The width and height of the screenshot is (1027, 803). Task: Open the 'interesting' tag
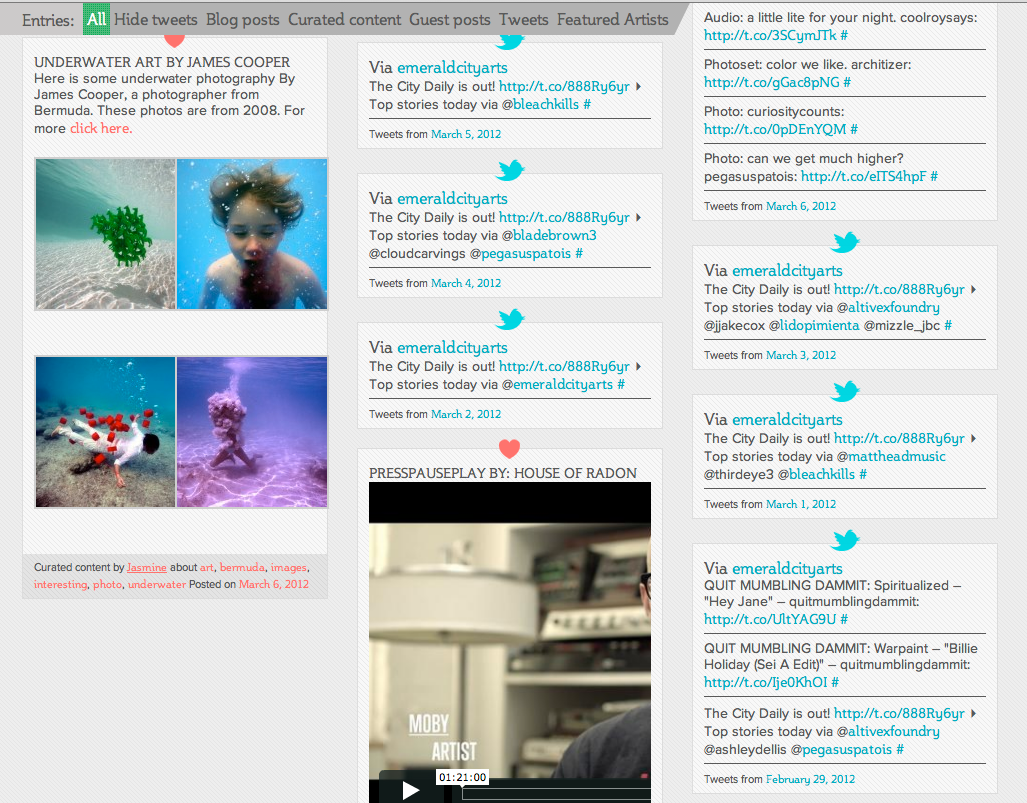coord(60,584)
